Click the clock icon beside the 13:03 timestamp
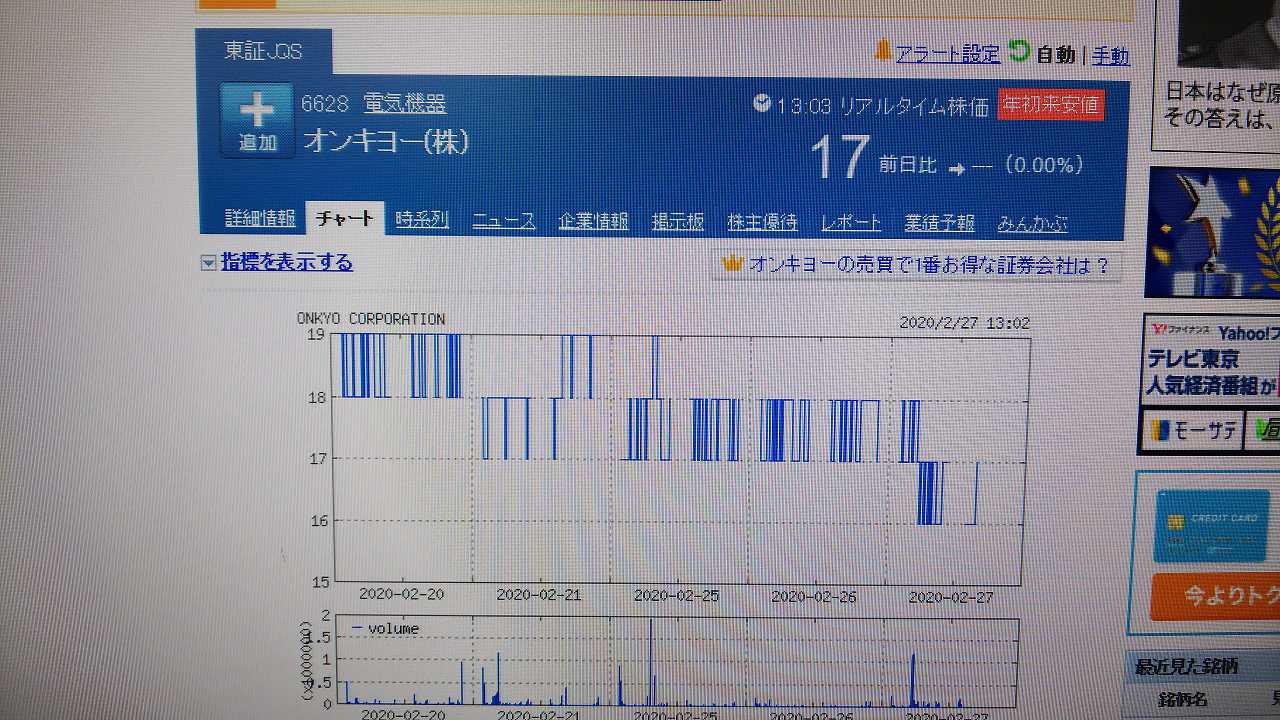 [762, 103]
